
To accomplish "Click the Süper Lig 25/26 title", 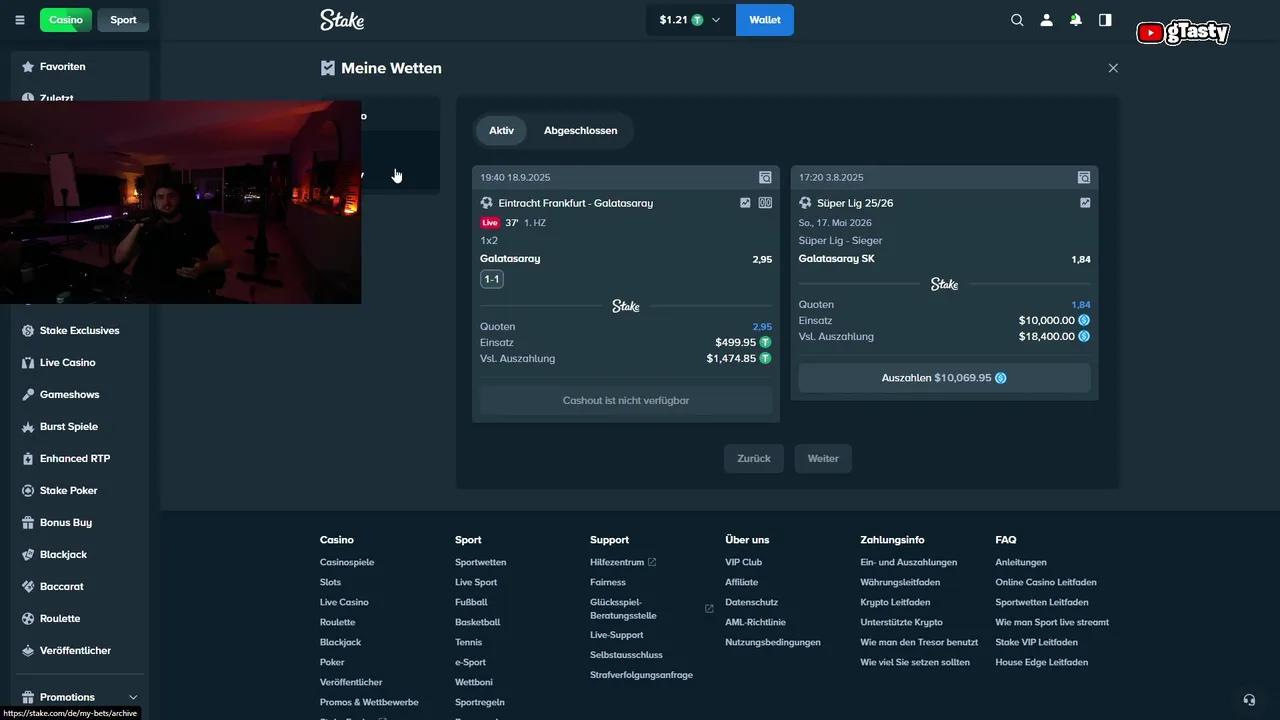I will (x=855, y=203).
